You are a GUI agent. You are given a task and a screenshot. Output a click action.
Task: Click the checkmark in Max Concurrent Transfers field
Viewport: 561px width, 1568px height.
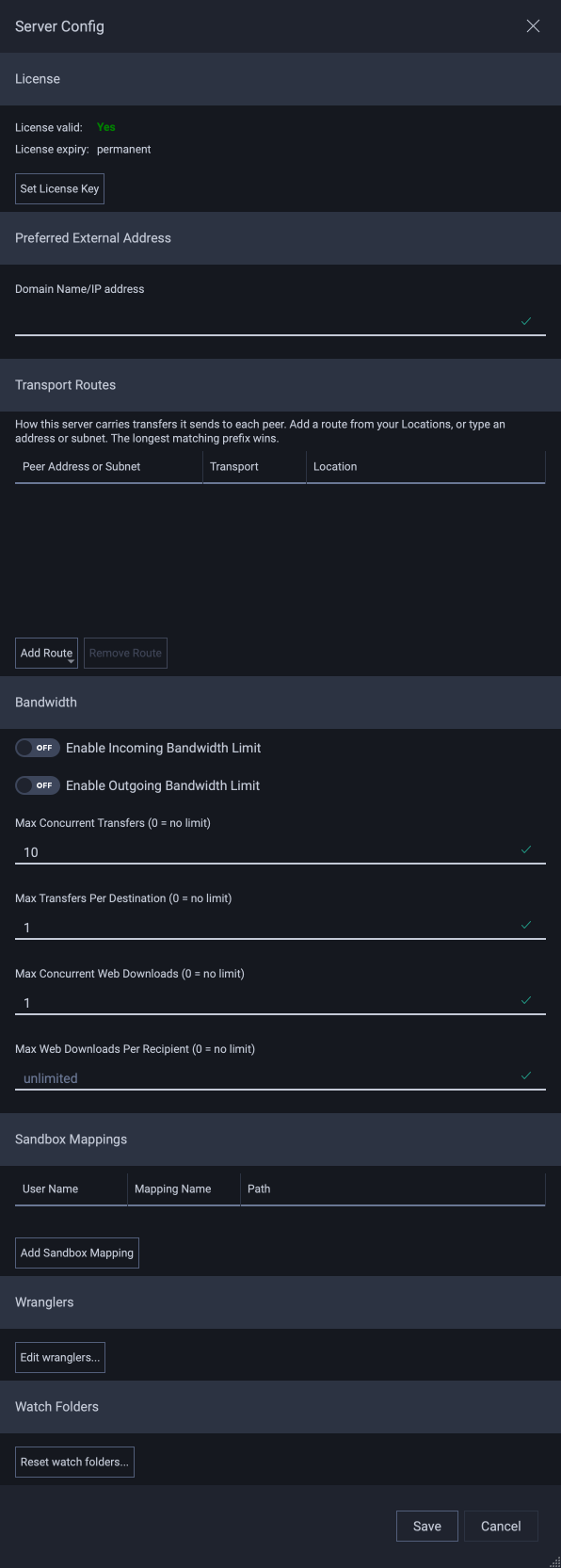(x=526, y=849)
